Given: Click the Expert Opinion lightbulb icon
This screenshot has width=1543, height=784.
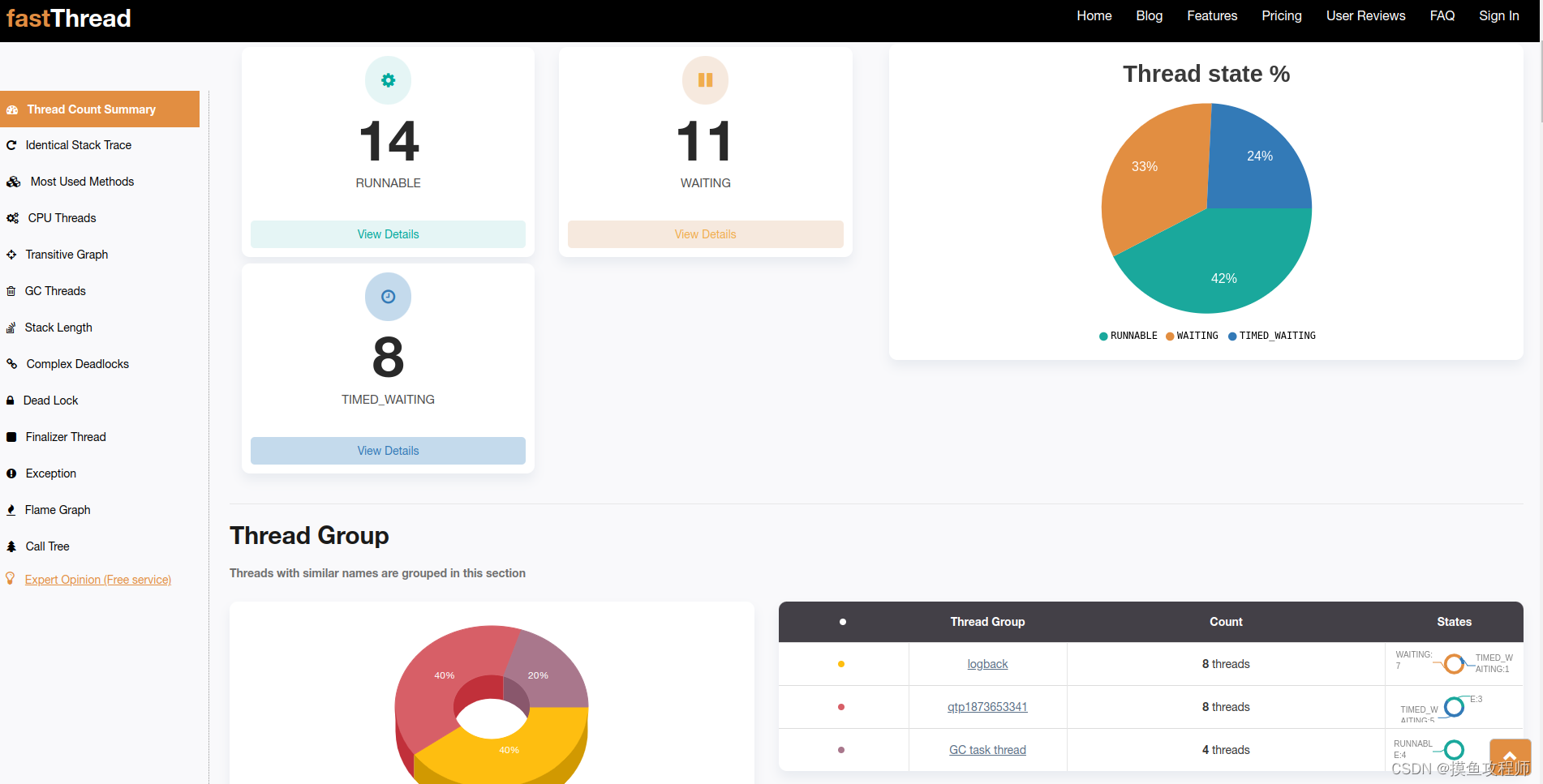Looking at the screenshot, I should [x=11, y=579].
